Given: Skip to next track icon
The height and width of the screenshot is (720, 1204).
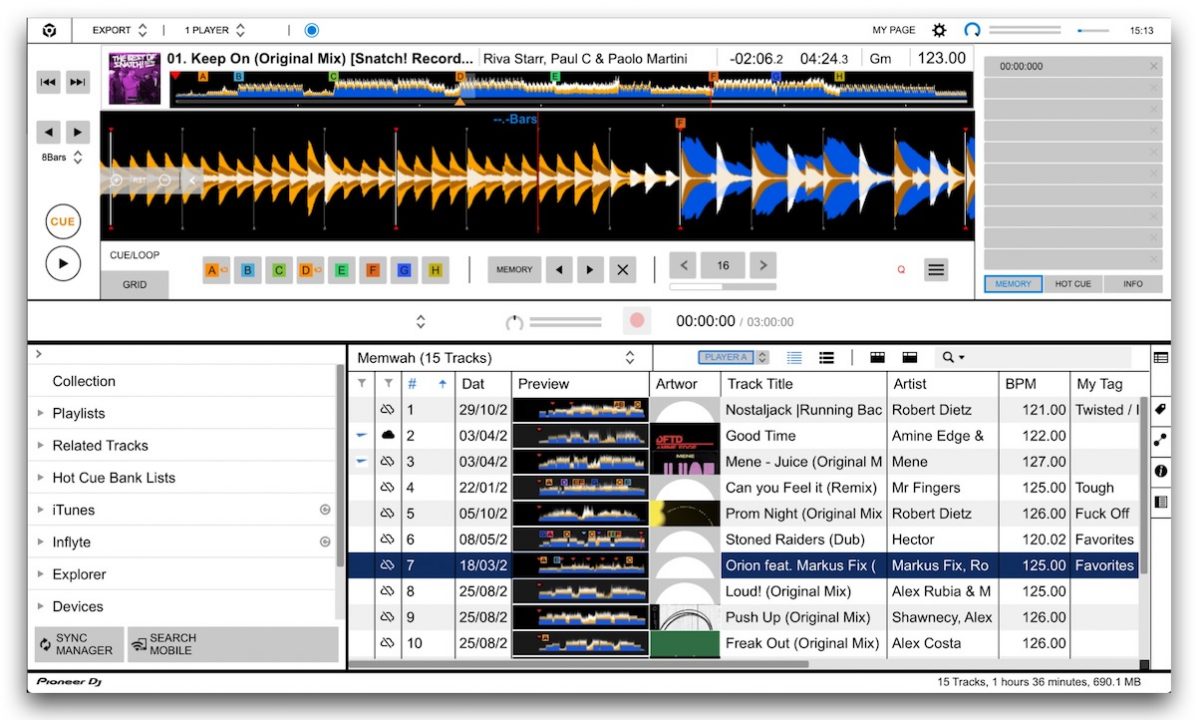Looking at the screenshot, I should [x=77, y=83].
